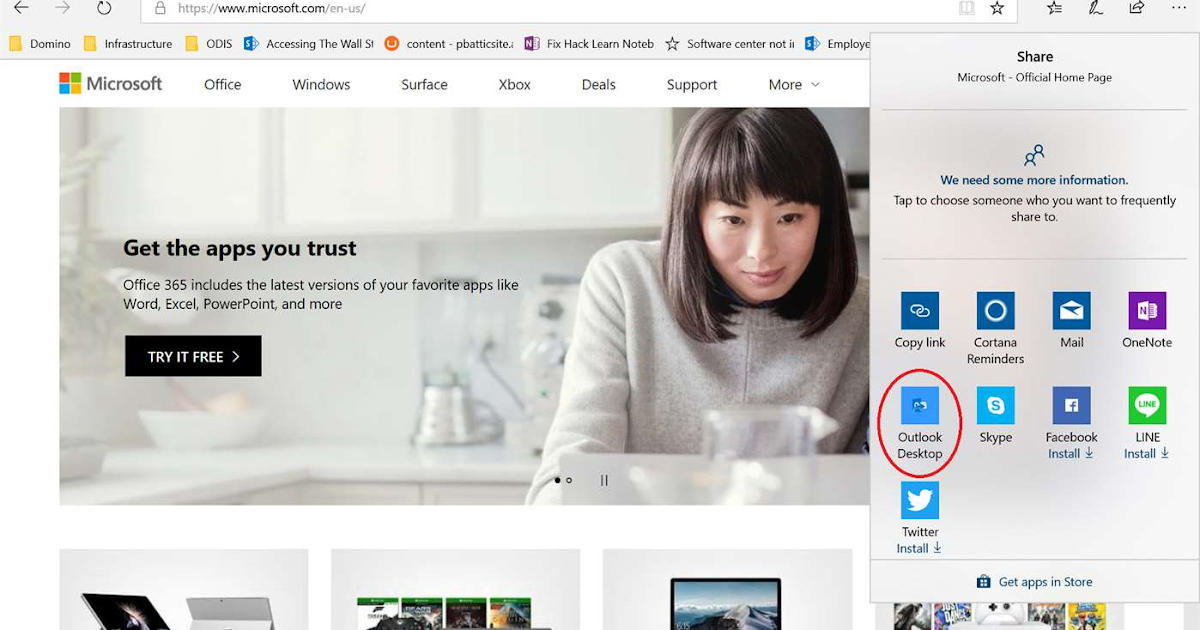Click Install link under LINE
The image size is (1200, 630).
tap(1147, 454)
